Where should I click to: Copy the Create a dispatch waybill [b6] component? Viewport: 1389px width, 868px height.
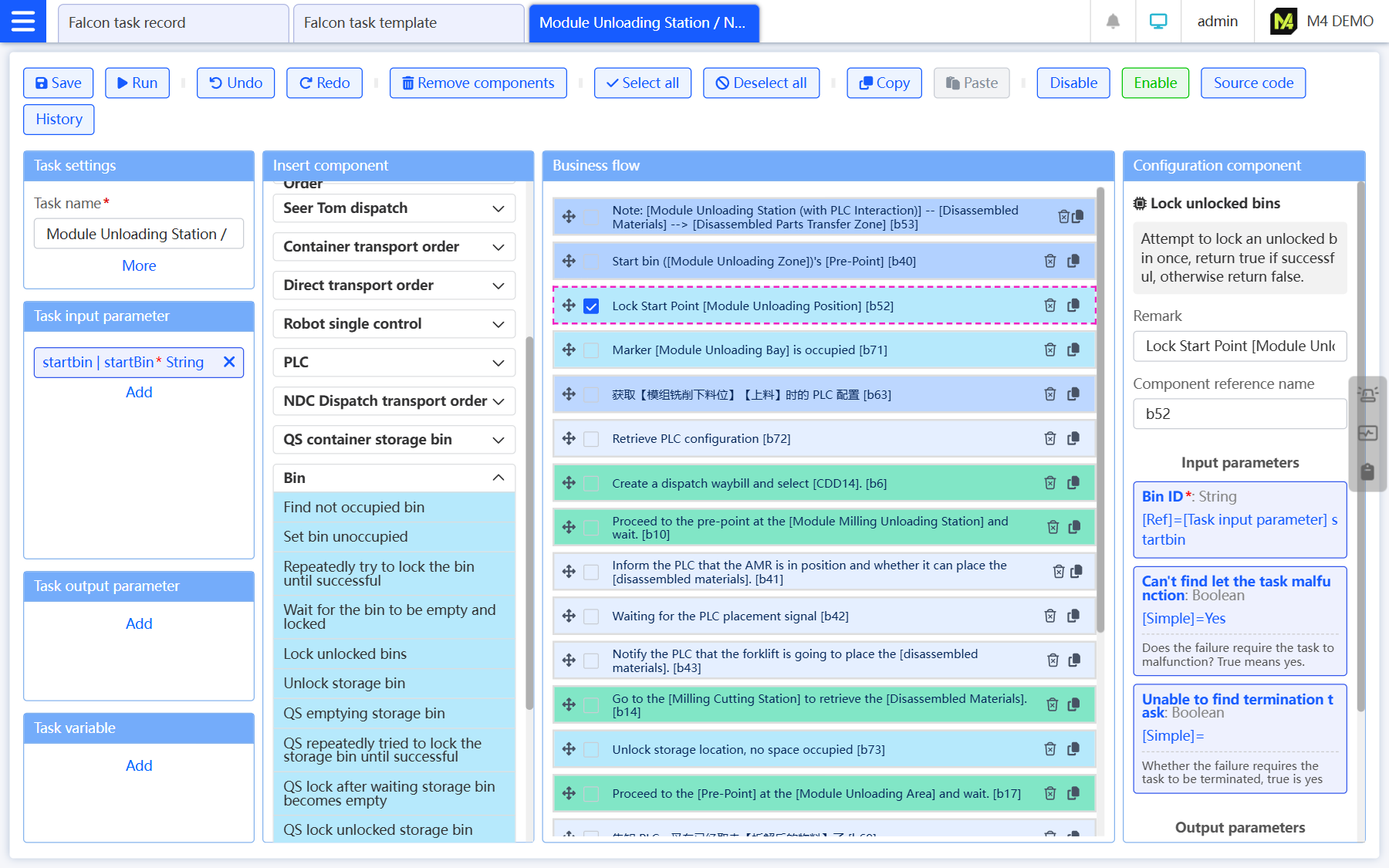coord(1073,483)
